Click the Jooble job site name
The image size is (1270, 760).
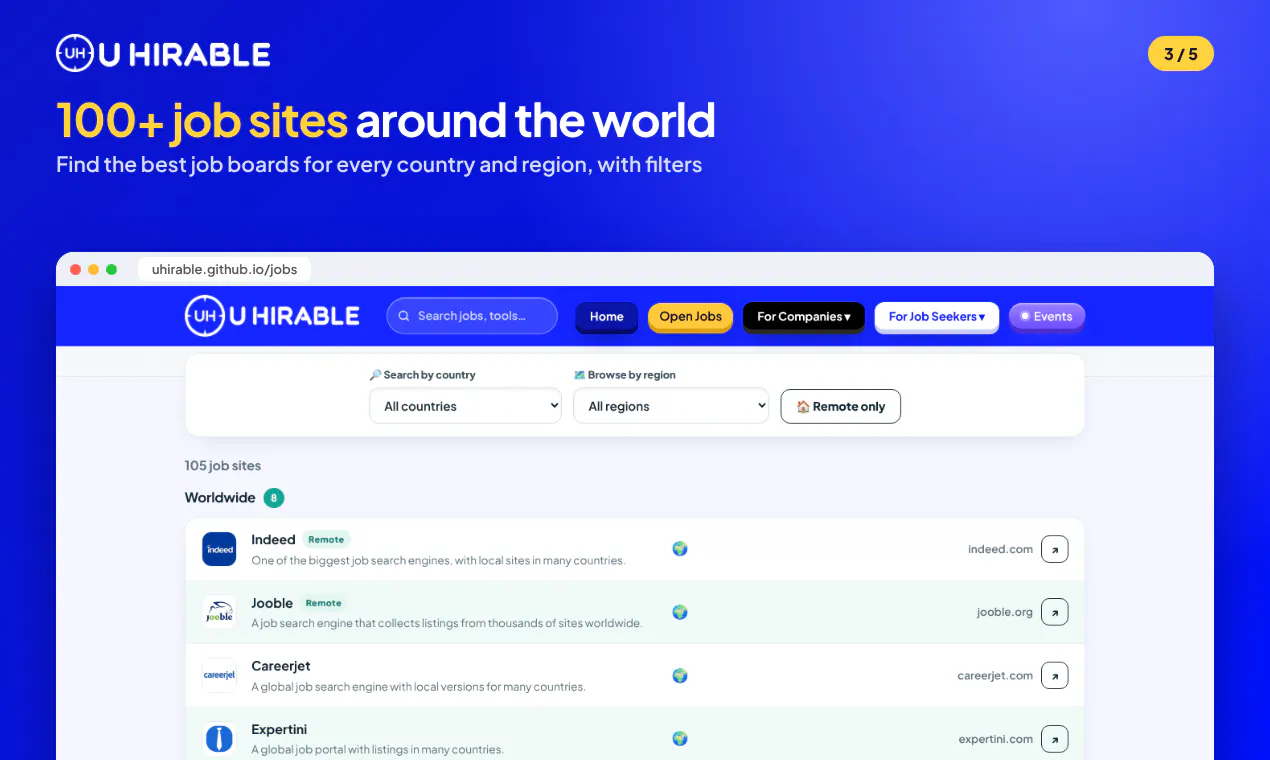pos(272,603)
